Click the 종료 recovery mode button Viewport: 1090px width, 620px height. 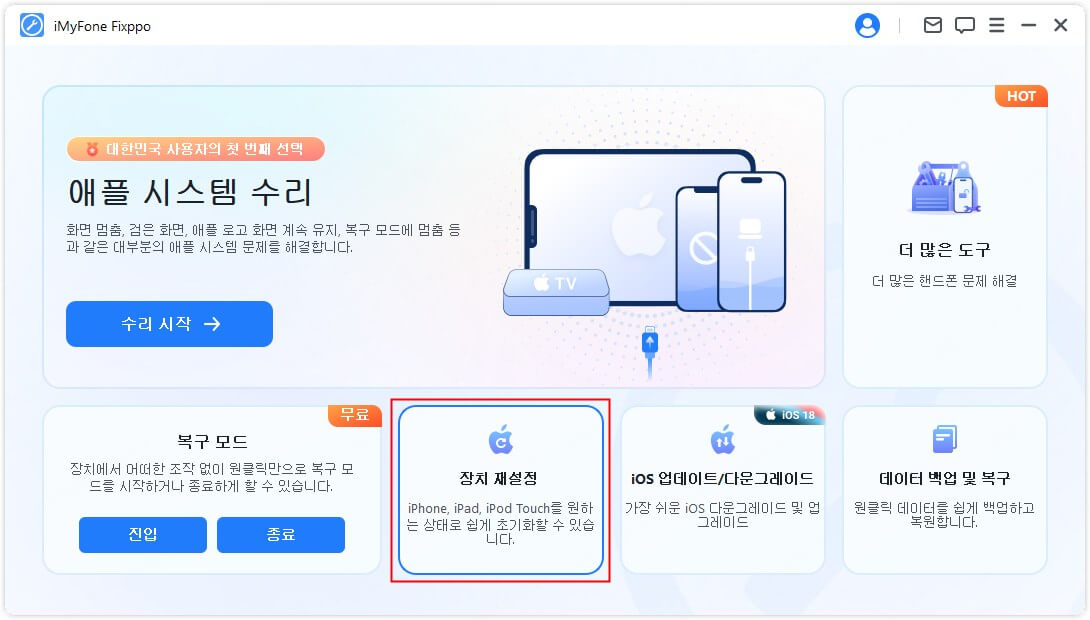pos(281,535)
